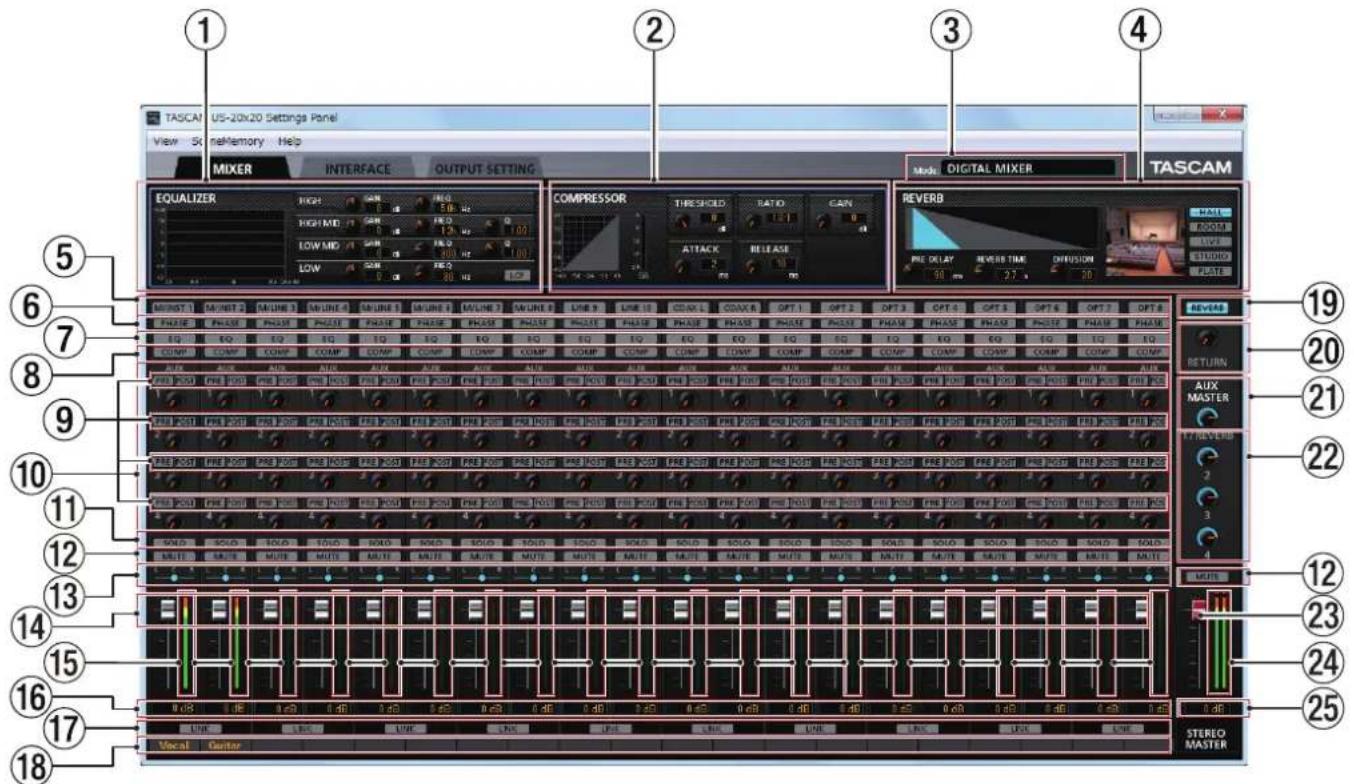Toggle the EQ button on MIC/INST 2 channel
Image resolution: width=1354 pixels, height=784 pixels.
(225, 340)
